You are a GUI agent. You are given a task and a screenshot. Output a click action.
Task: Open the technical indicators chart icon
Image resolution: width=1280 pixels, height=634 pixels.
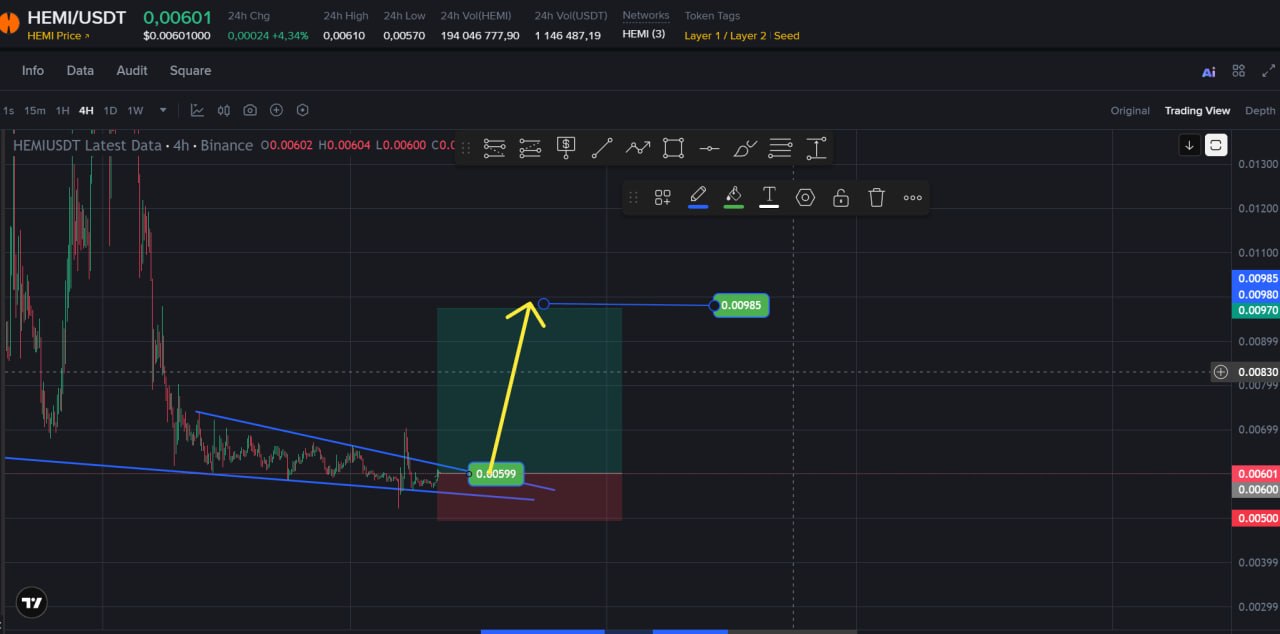click(197, 110)
